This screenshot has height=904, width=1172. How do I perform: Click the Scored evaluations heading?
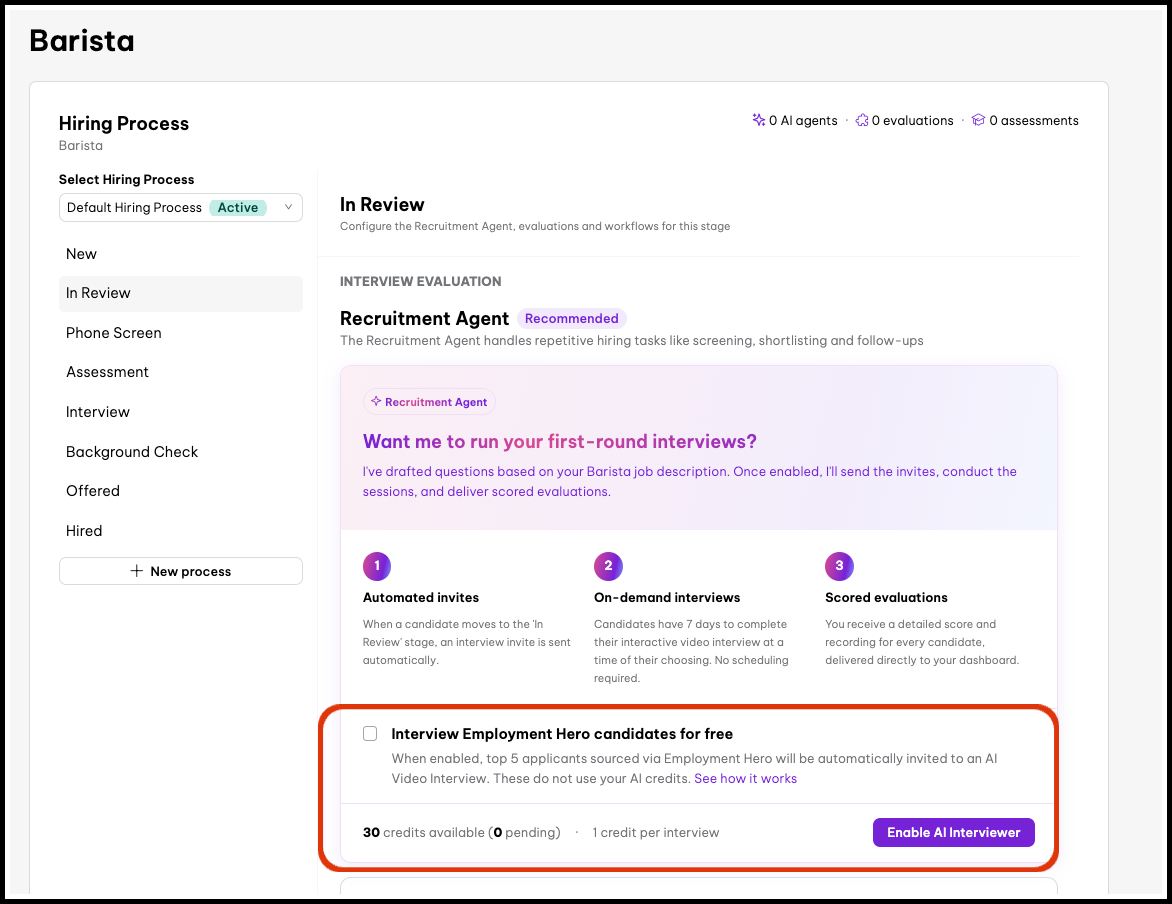pos(886,597)
